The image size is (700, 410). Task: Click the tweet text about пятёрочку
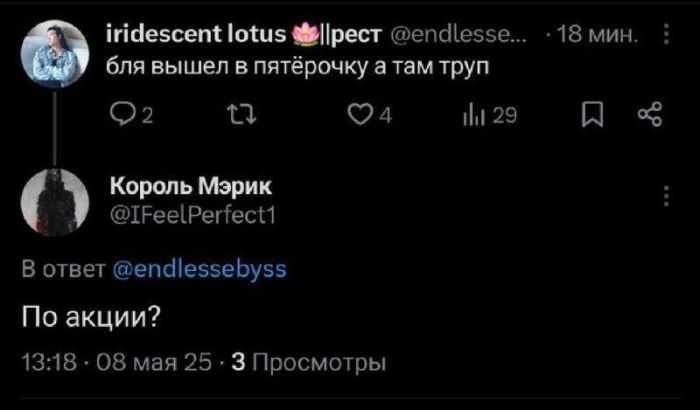click(298, 68)
